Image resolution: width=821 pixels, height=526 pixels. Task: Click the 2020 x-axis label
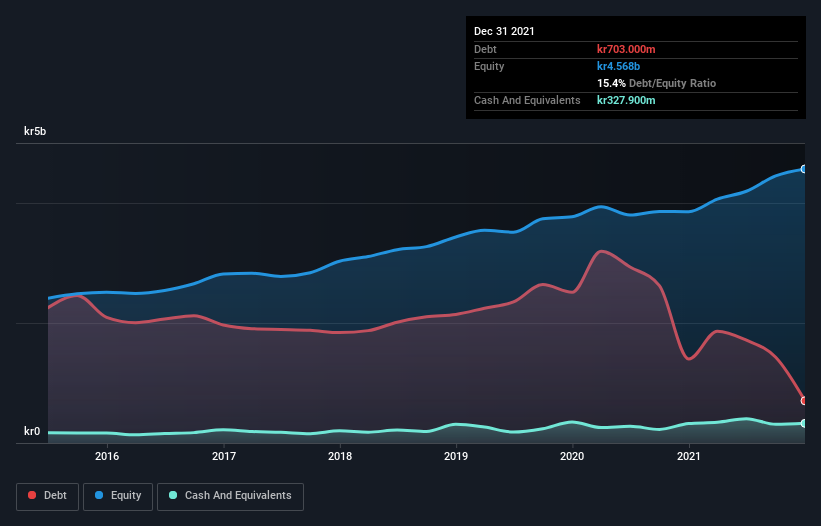click(x=572, y=456)
